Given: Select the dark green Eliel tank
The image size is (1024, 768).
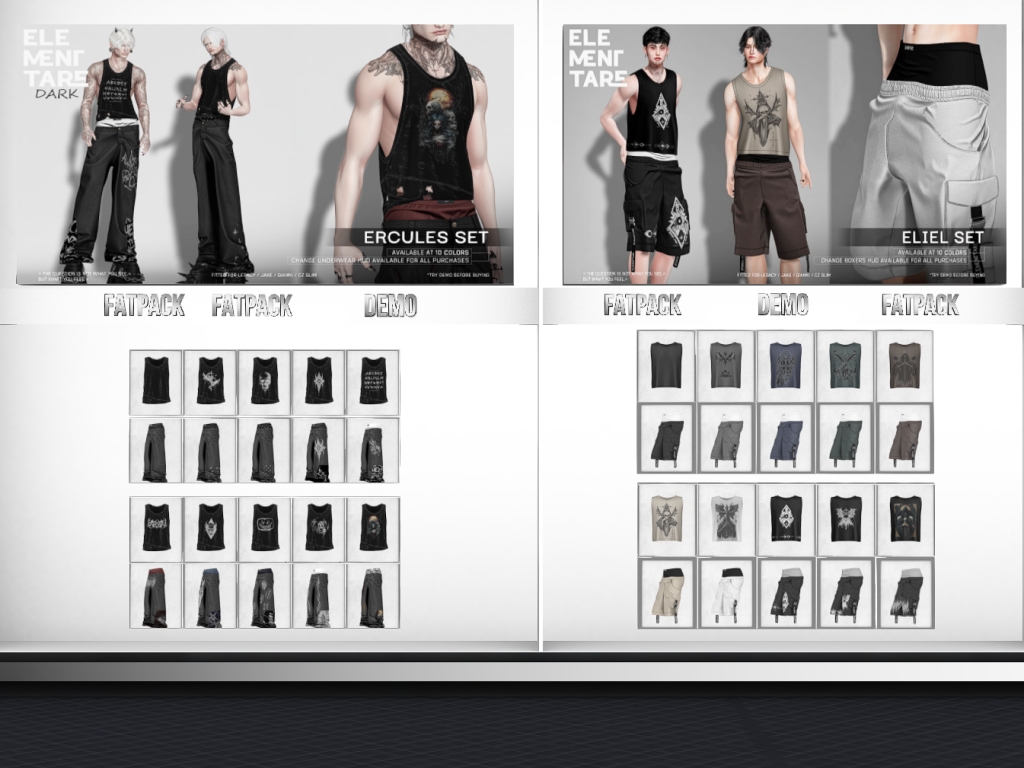Looking at the screenshot, I should (x=845, y=366).
